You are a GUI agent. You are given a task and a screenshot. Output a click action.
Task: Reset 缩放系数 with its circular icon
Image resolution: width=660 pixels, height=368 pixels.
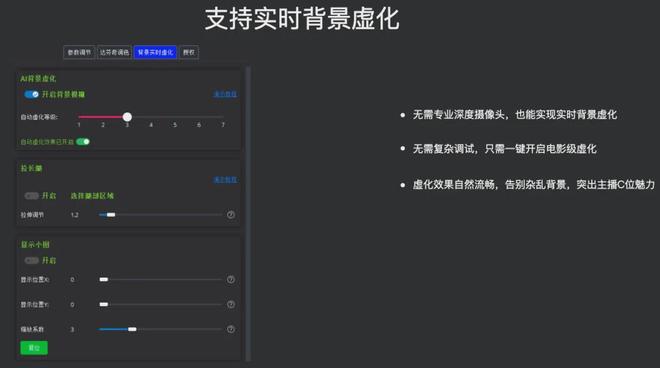(x=231, y=329)
